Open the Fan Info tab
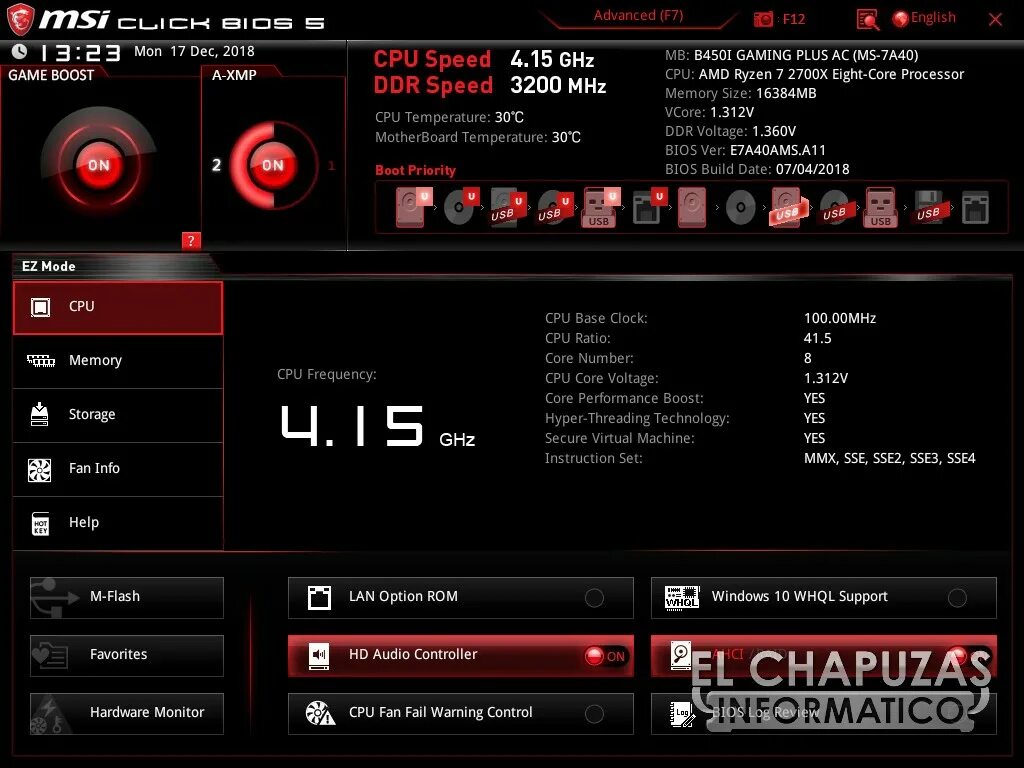The width and height of the screenshot is (1024, 768). [x=118, y=469]
